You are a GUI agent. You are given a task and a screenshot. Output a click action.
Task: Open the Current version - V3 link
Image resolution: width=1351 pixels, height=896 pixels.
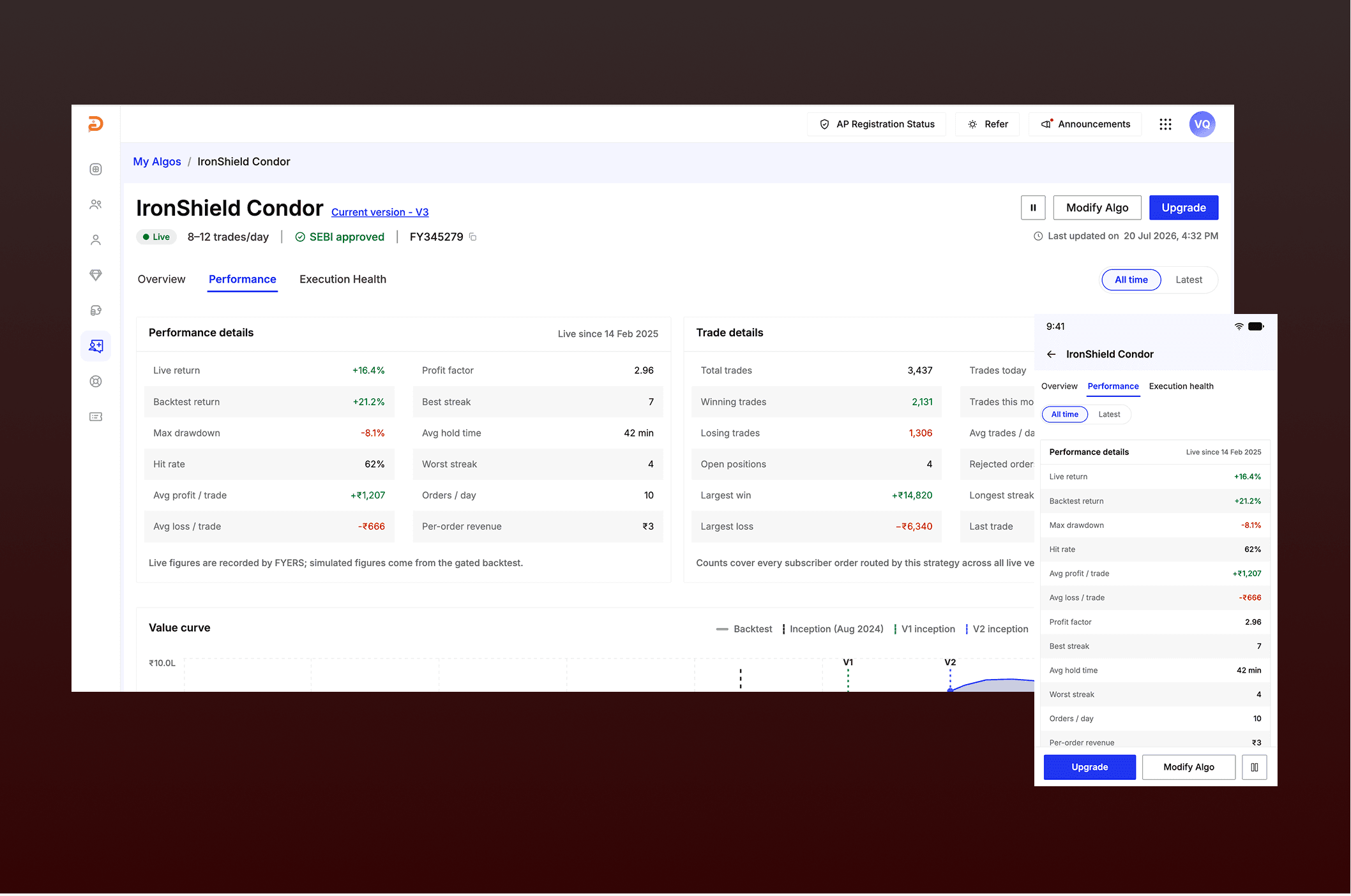coord(380,212)
